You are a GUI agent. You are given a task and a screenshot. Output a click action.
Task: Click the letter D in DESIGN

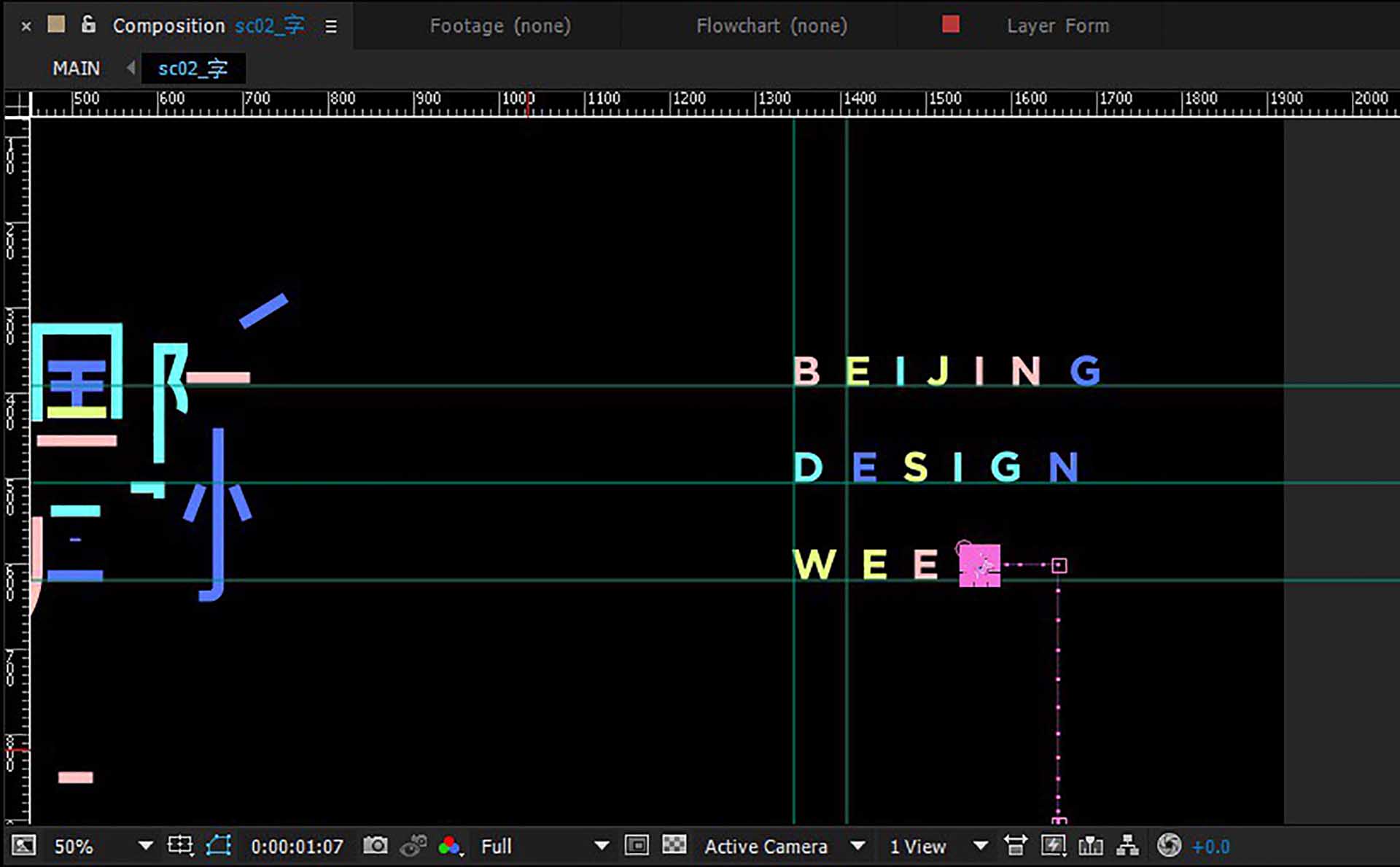point(808,467)
